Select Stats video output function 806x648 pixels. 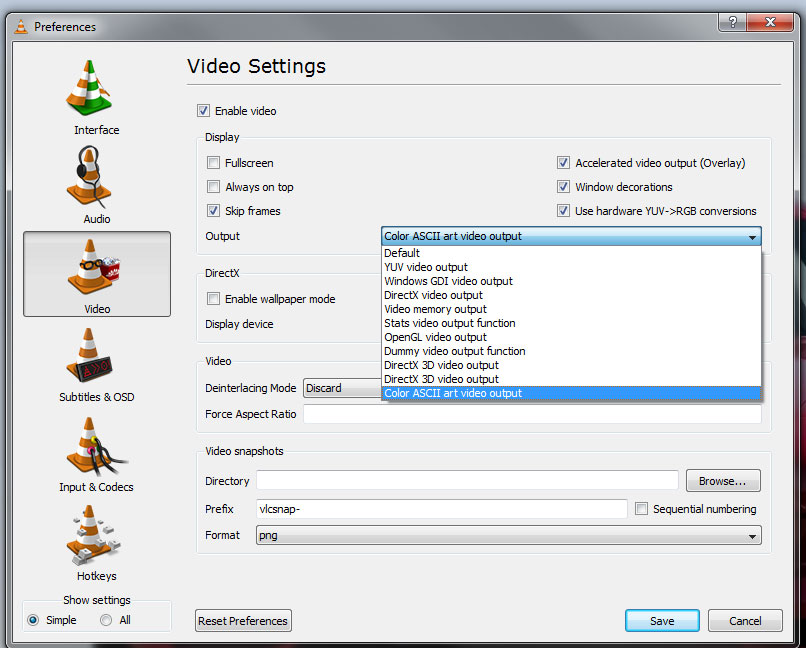(571, 323)
